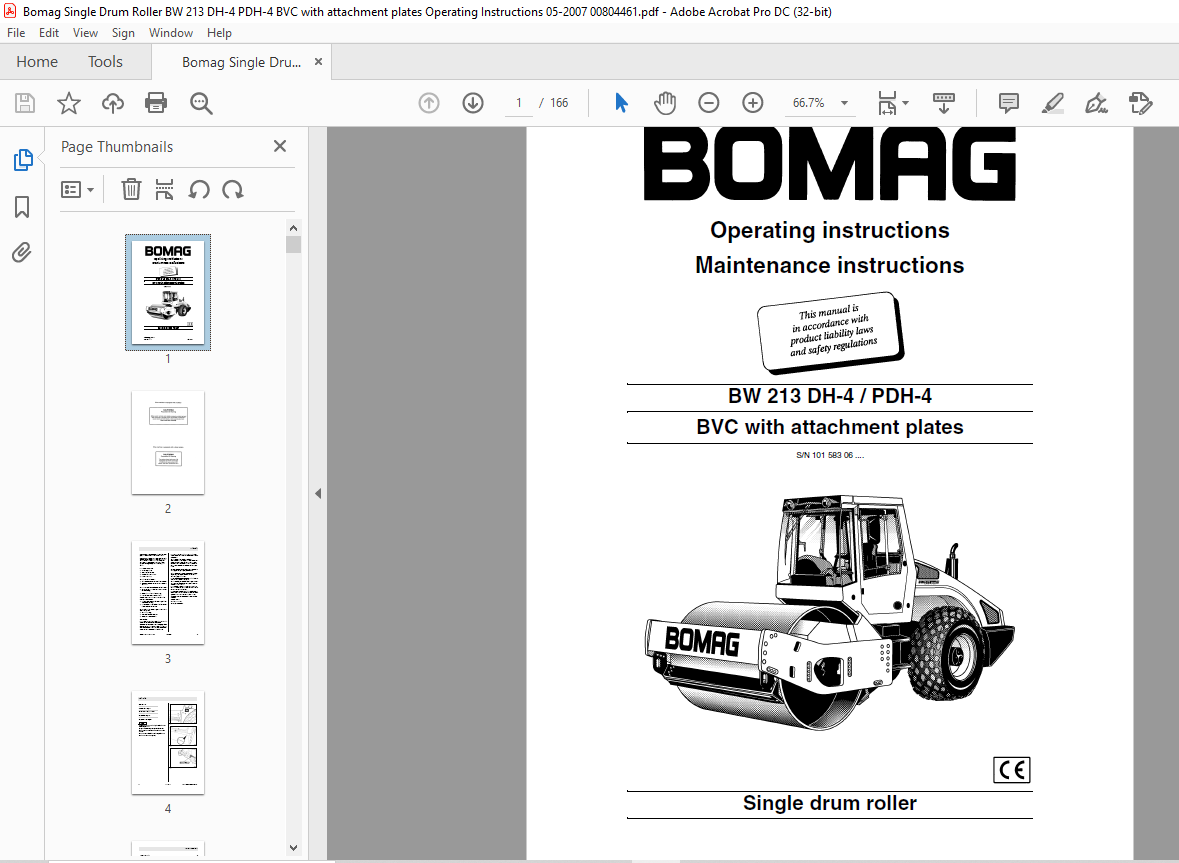Open the View menu
This screenshot has height=863, width=1179.
click(85, 33)
